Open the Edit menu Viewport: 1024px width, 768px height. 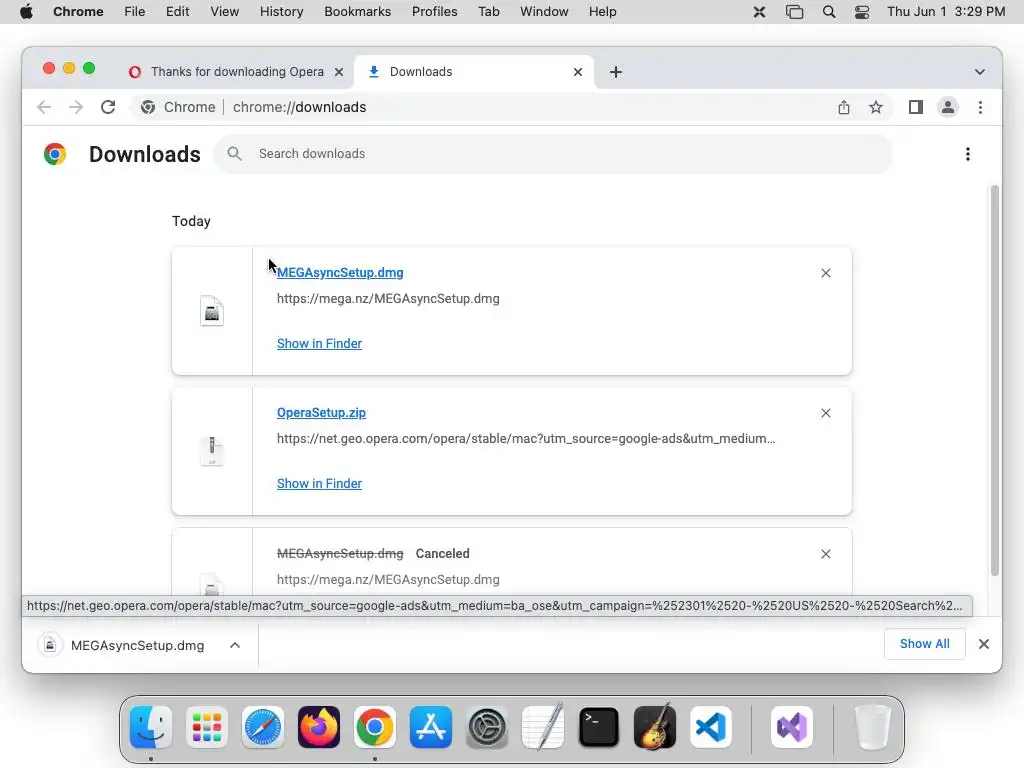pos(178,12)
